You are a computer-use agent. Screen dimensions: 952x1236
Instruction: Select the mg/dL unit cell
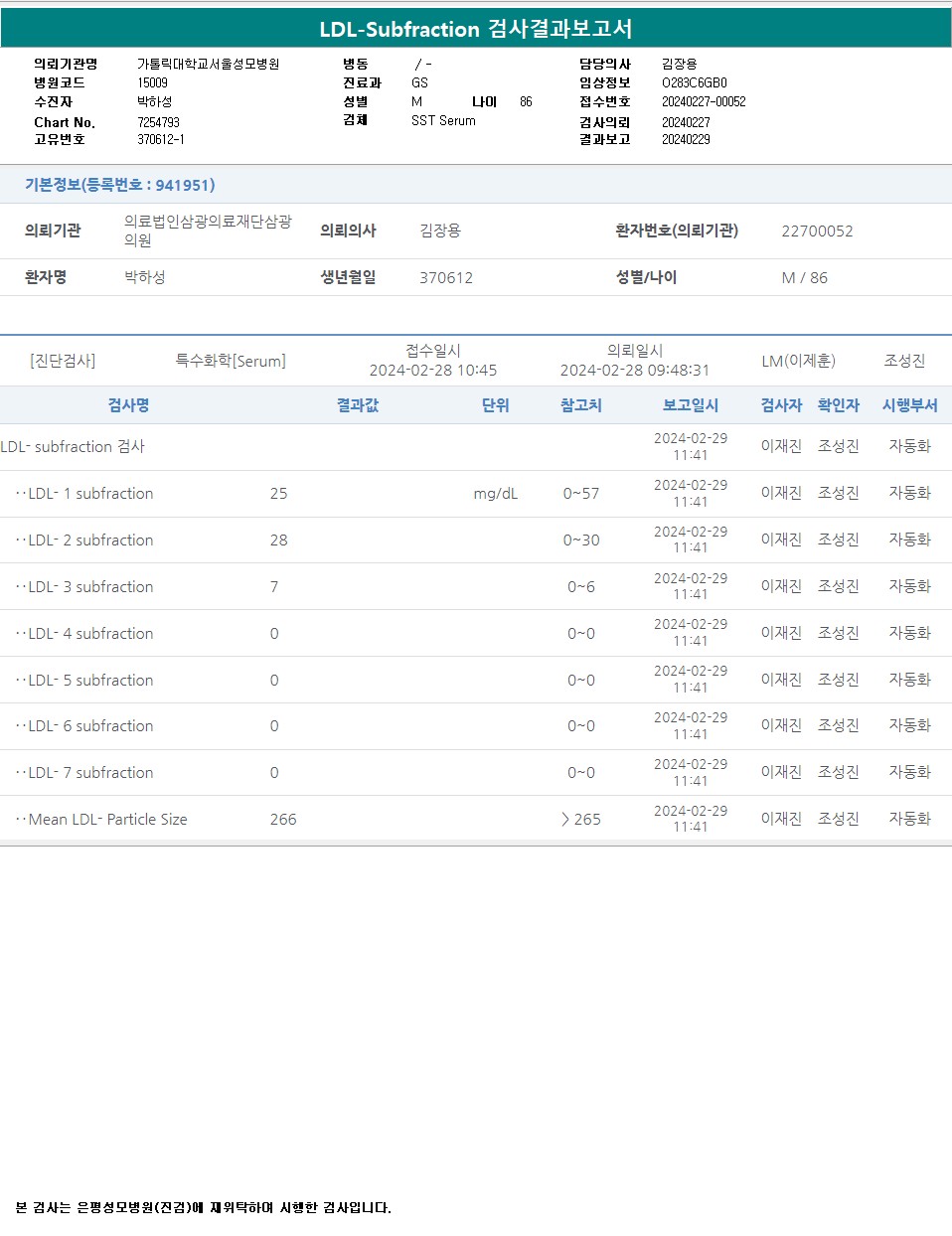coord(495,494)
